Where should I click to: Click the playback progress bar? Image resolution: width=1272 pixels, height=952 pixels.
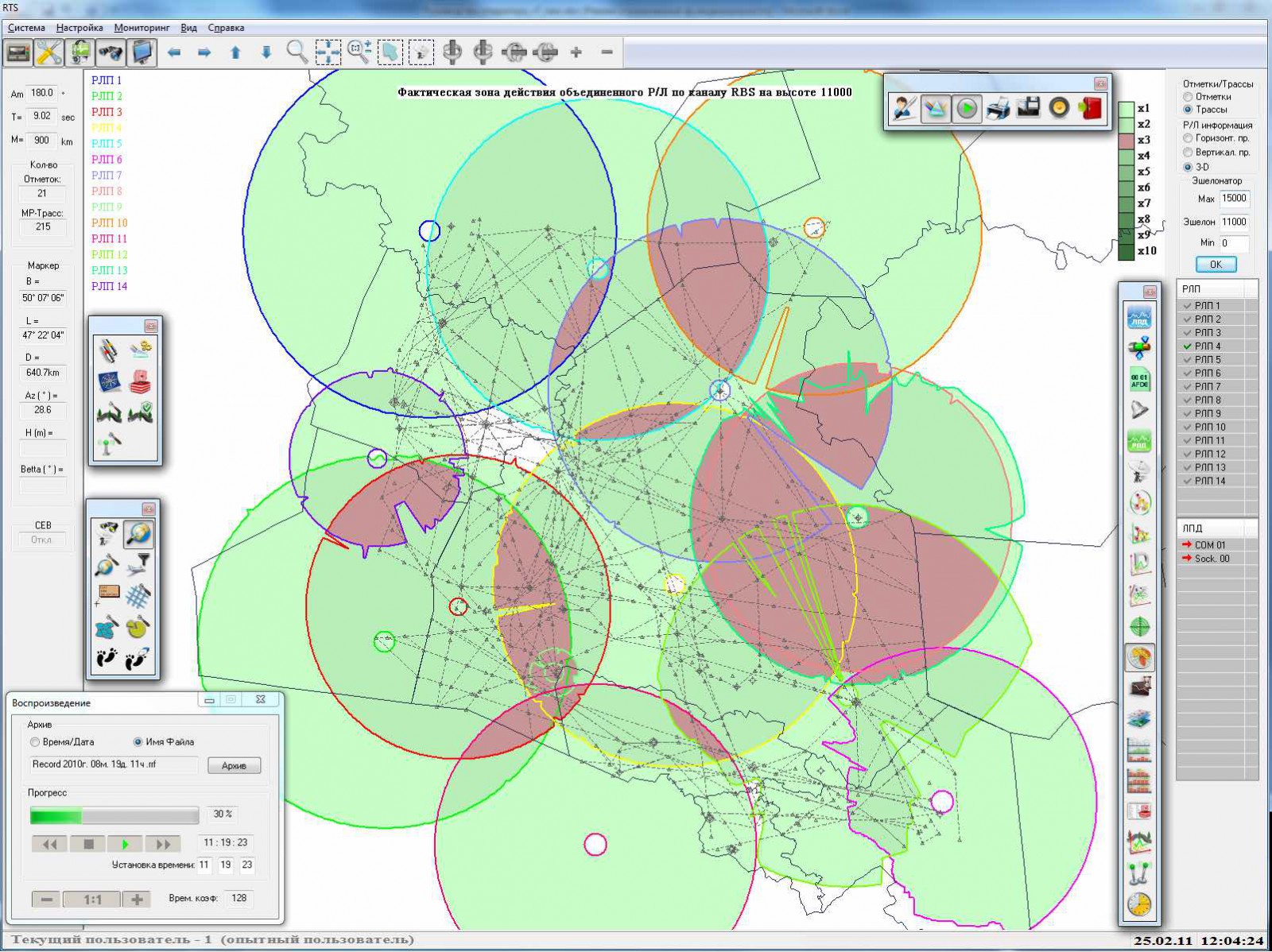click(x=114, y=815)
